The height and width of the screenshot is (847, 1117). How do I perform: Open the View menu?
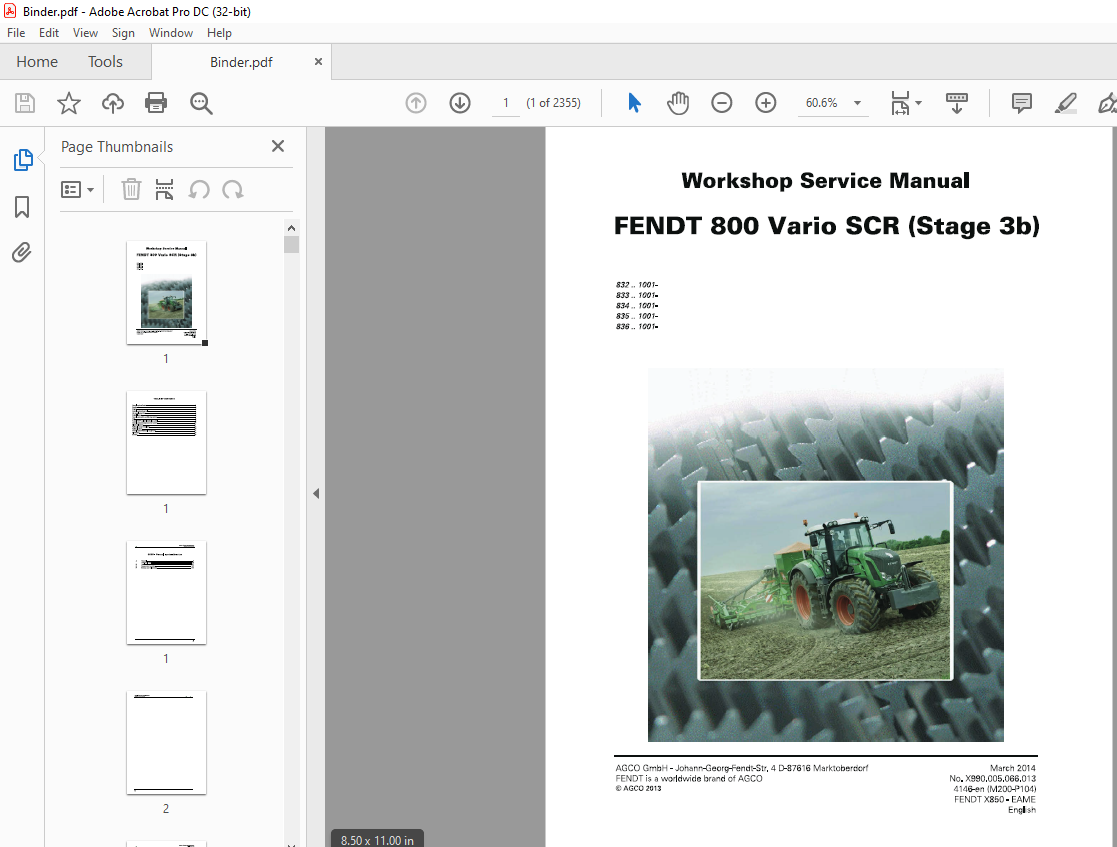click(85, 33)
